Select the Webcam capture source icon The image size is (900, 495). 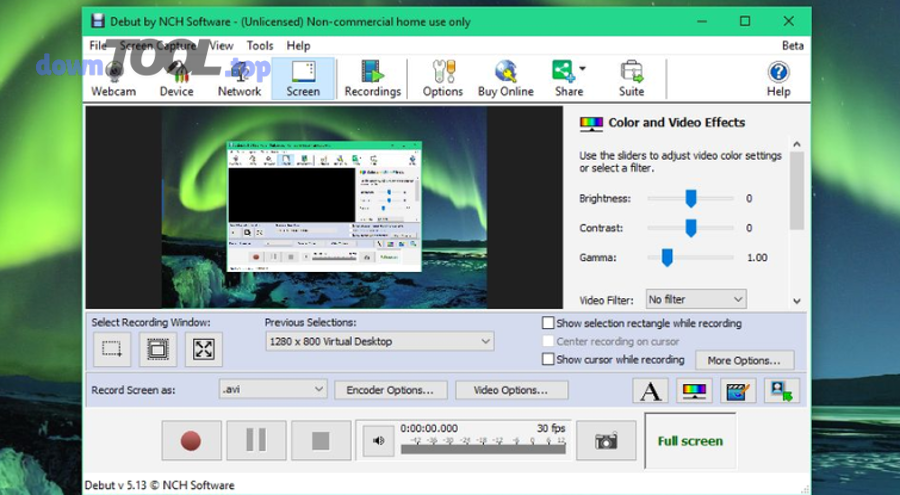[x=113, y=78]
